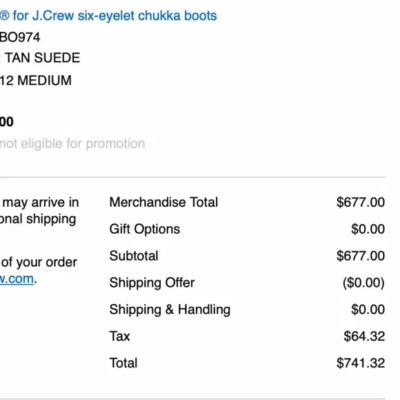Image resolution: width=400 pixels, height=400 pixels.
Task: Click the Total amount $741.32
Action: point(361,363)
